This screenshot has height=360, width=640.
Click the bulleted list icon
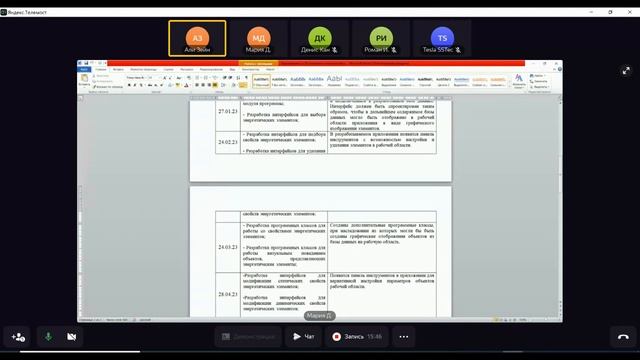coord(198,78)
